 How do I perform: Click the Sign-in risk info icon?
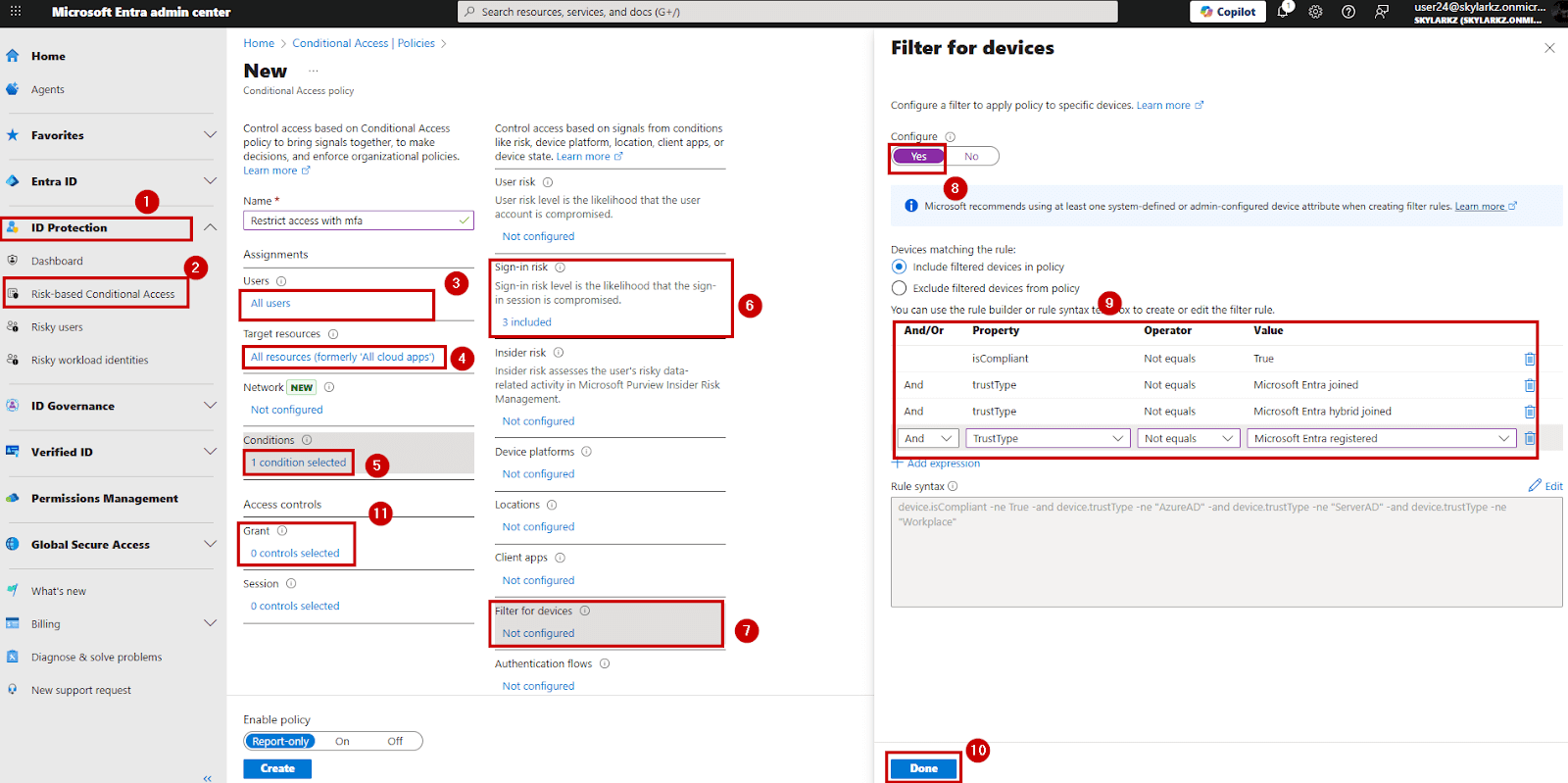pyautogui.click(x=561, y=268)
